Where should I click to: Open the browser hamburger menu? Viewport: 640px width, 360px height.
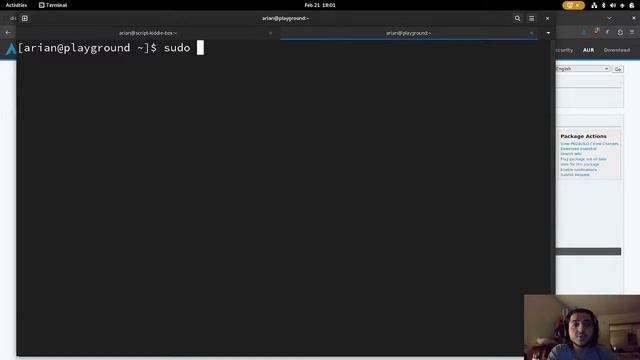(x=632, y=32)
